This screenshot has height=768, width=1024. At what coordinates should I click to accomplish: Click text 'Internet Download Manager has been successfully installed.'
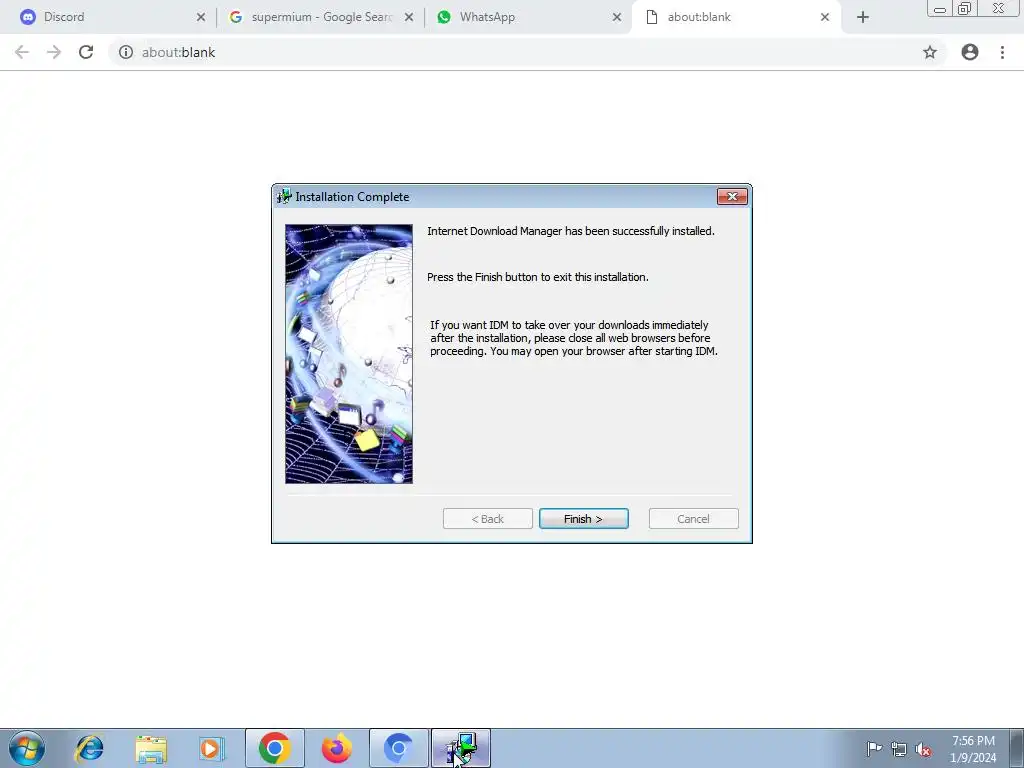571,231
